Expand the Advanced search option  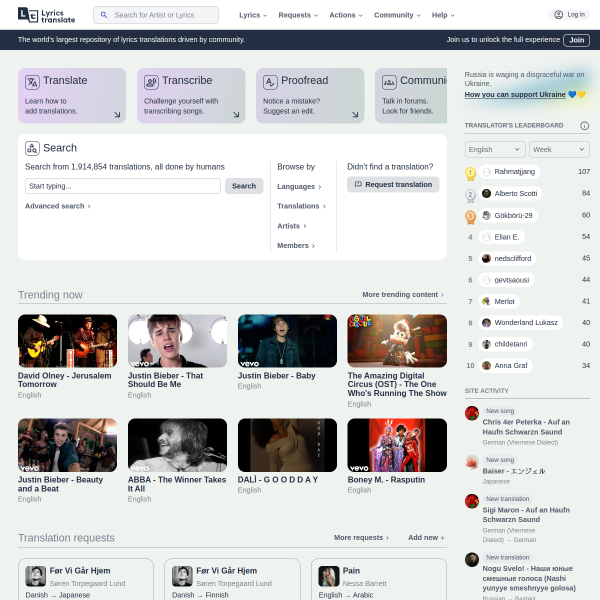tap(58, 206)
